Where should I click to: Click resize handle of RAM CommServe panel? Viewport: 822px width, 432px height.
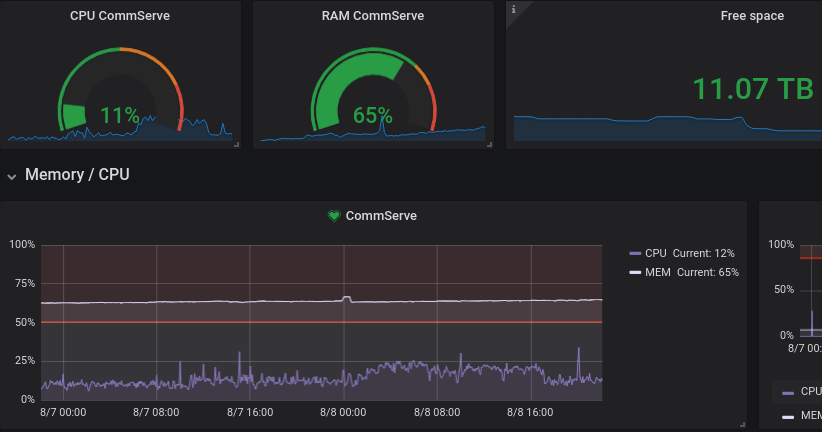(490, 145)
